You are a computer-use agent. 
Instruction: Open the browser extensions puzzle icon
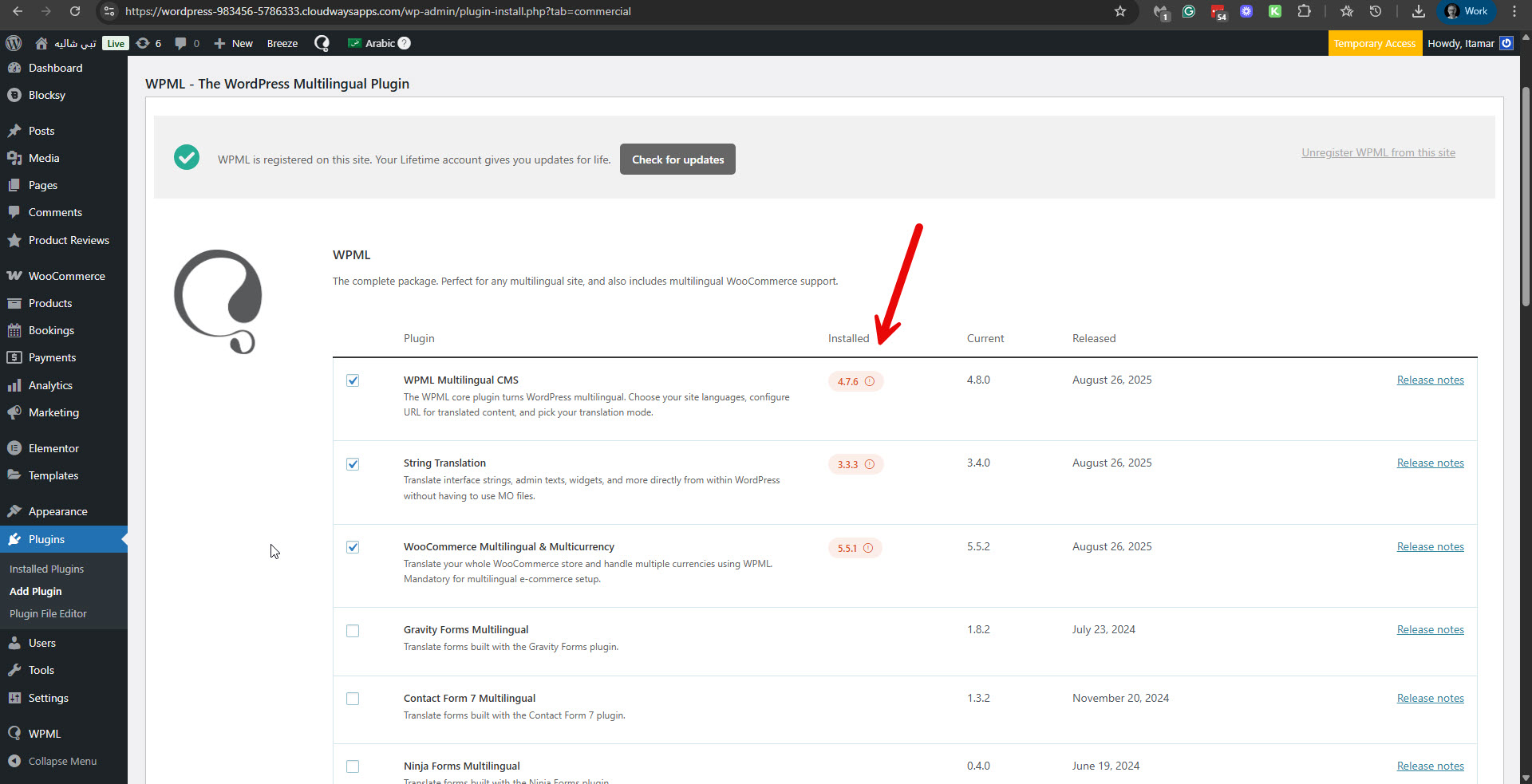click(x=1304, y=11)
